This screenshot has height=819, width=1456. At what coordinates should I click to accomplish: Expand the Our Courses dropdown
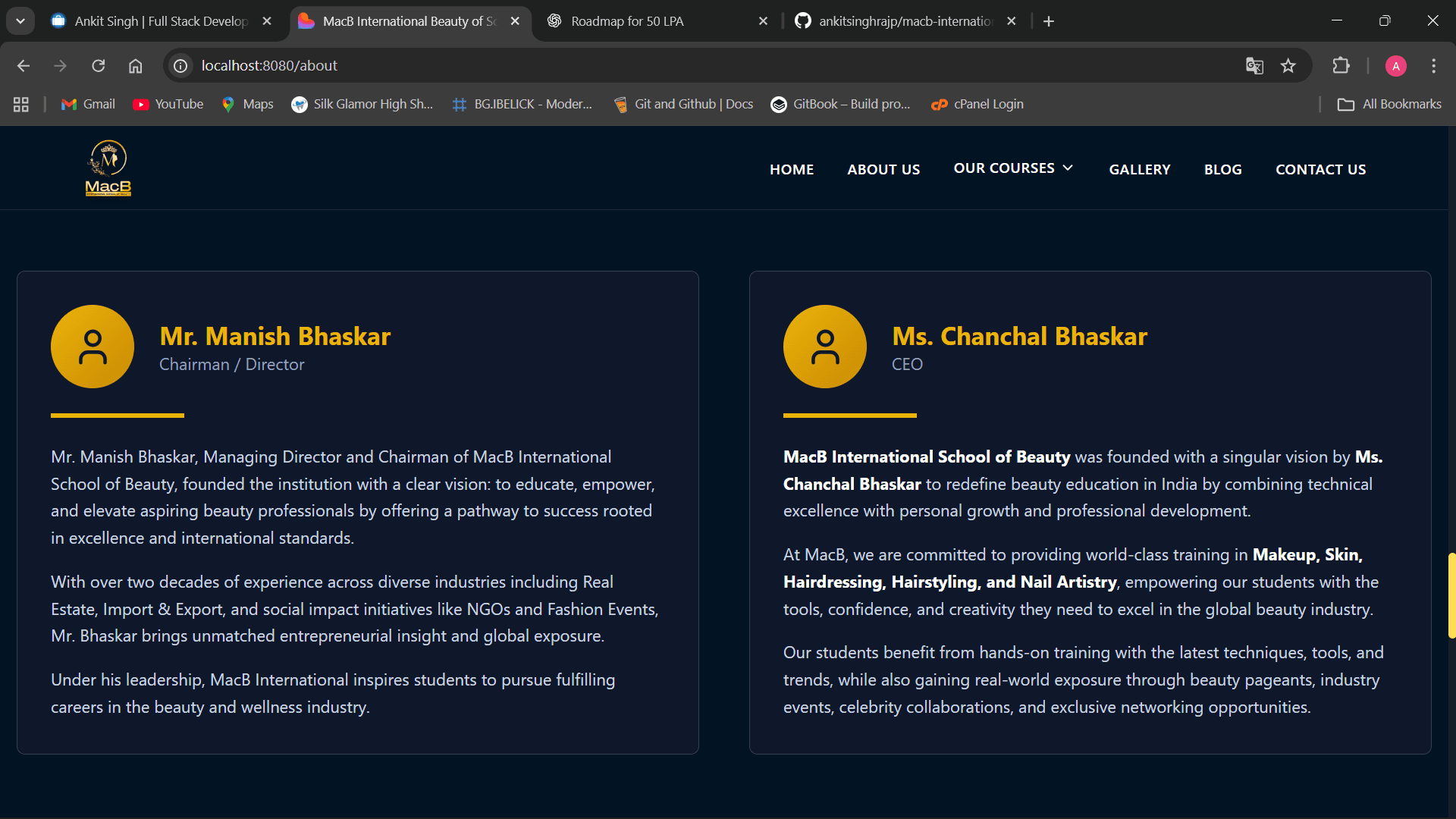coord(1013,168)
